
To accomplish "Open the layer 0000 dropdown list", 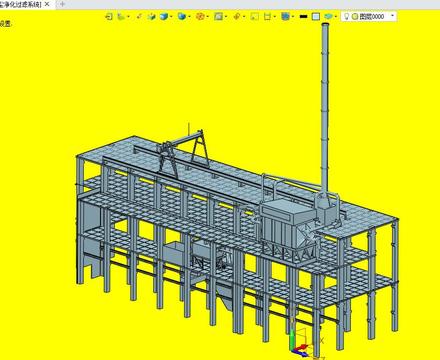I will (x=369, y=16).
